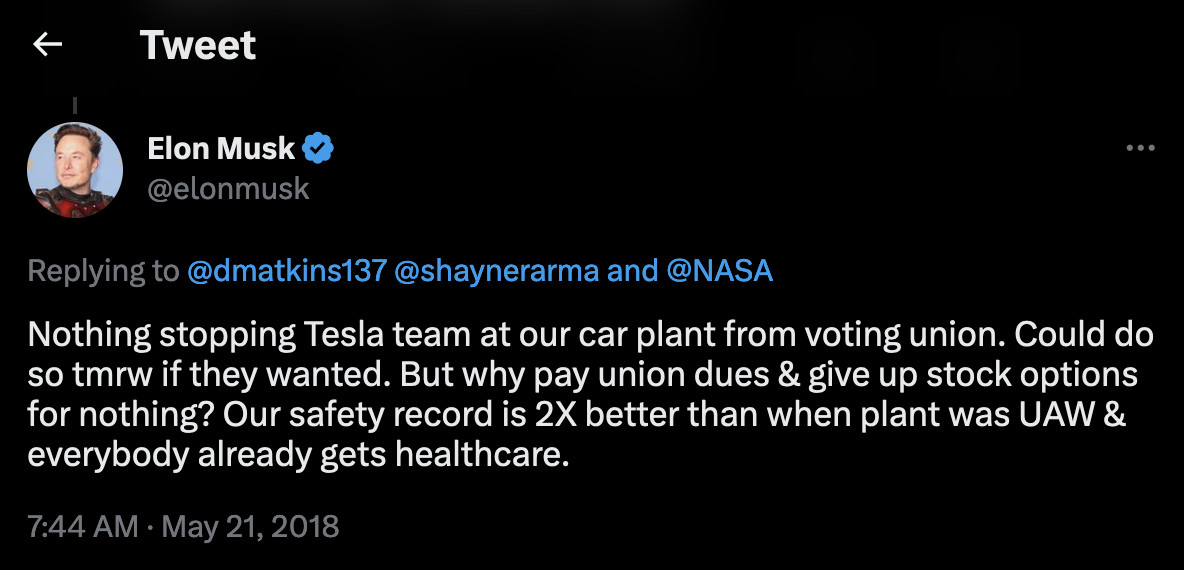This screenshot has width=1184, height=570.
Task: Open the three-dot more options menu
Action: [1140, 149]
